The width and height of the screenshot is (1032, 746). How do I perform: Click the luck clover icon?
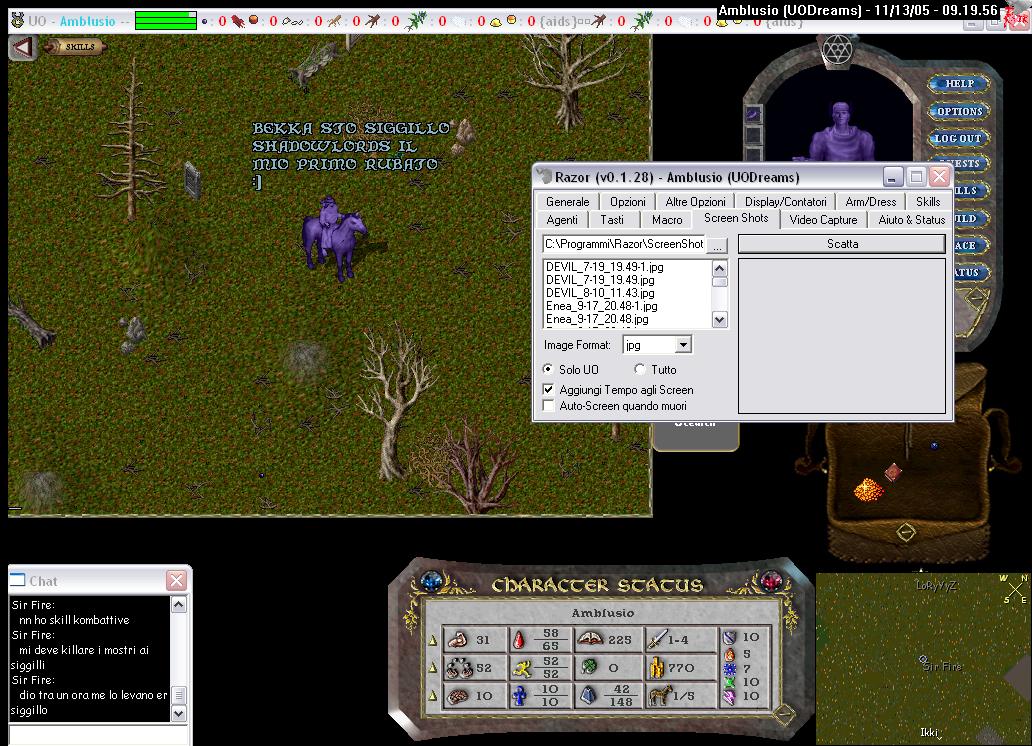(588, 667)
